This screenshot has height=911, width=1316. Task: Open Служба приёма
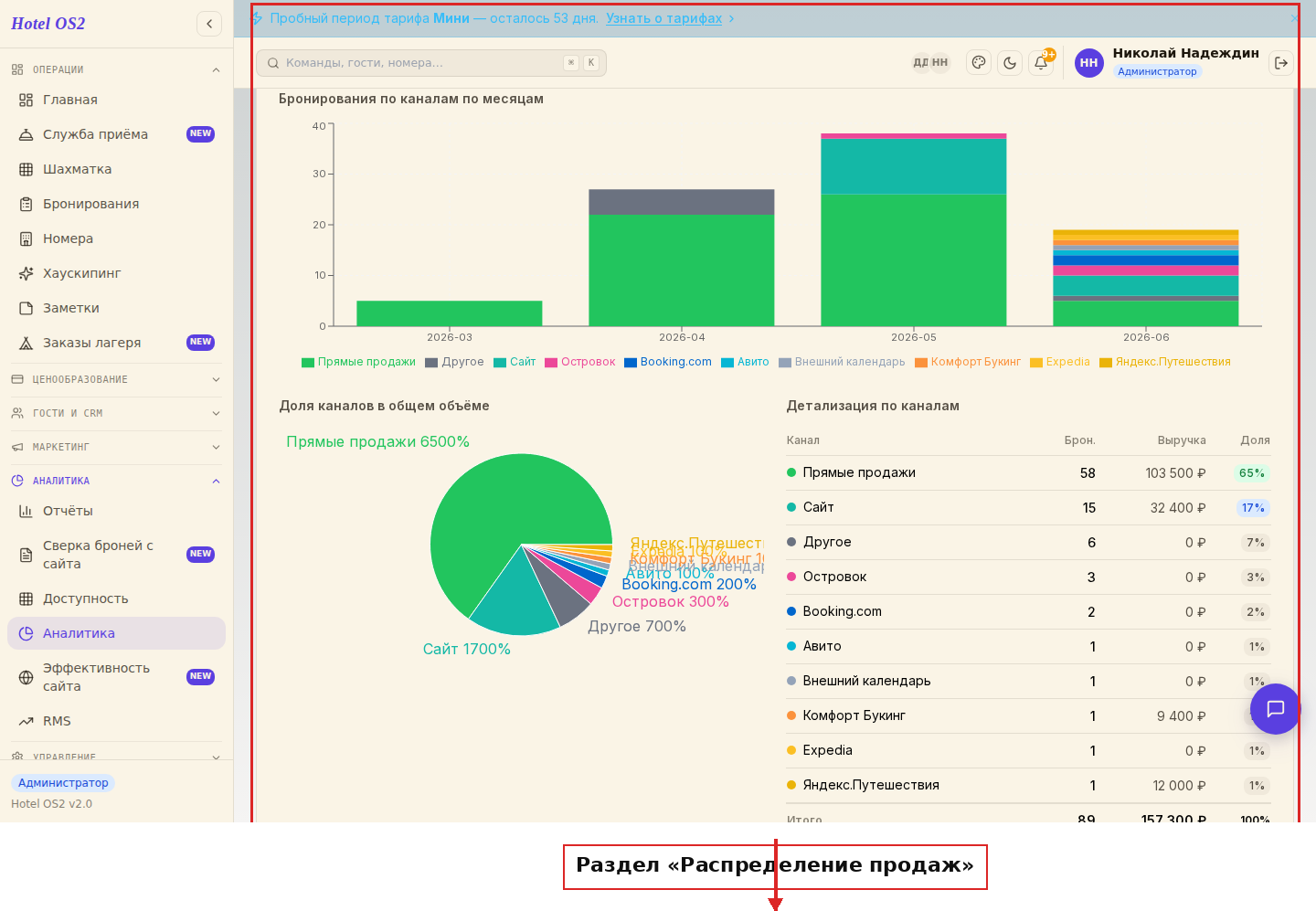pos(116,134)
